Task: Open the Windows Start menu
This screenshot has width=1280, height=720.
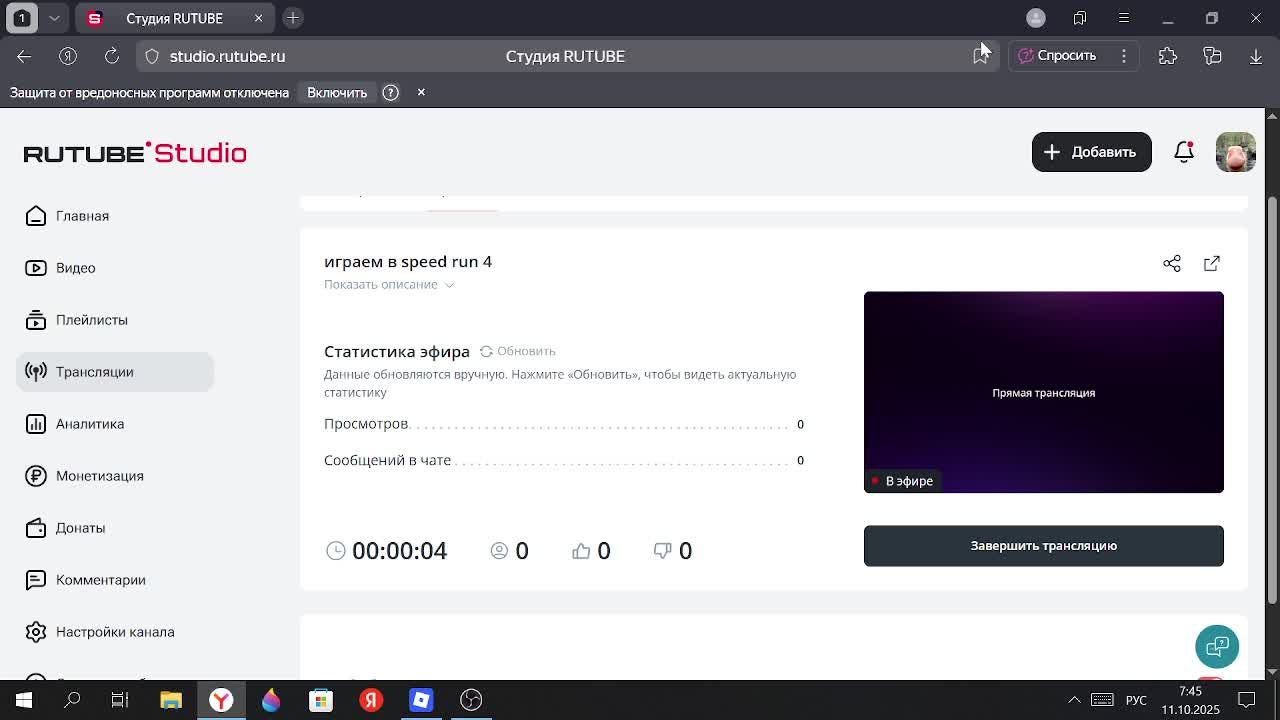Action: point(24,700)
